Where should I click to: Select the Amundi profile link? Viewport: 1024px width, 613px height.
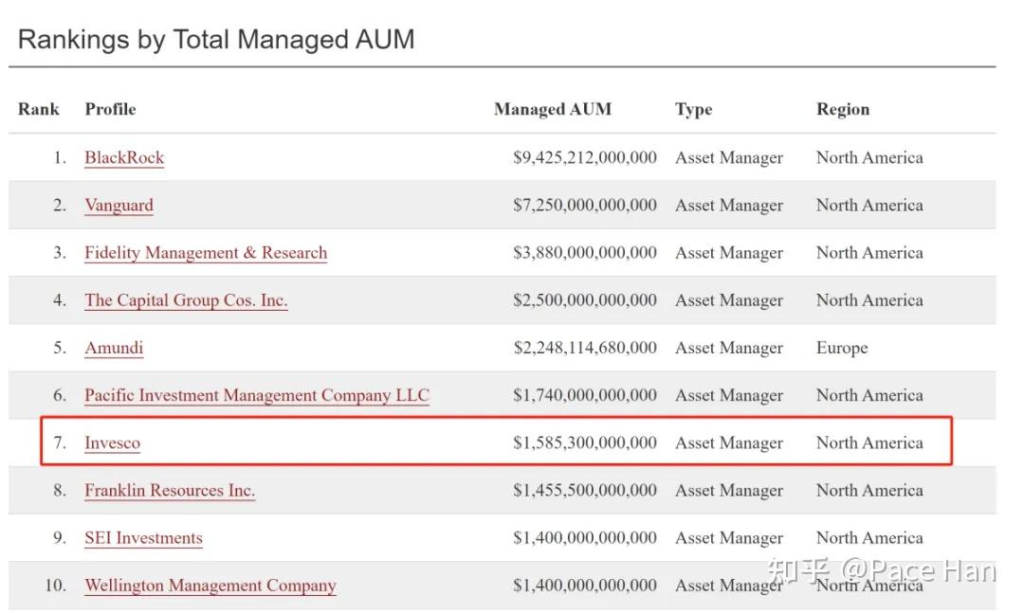pyautogui.click(x=114, y=348)
